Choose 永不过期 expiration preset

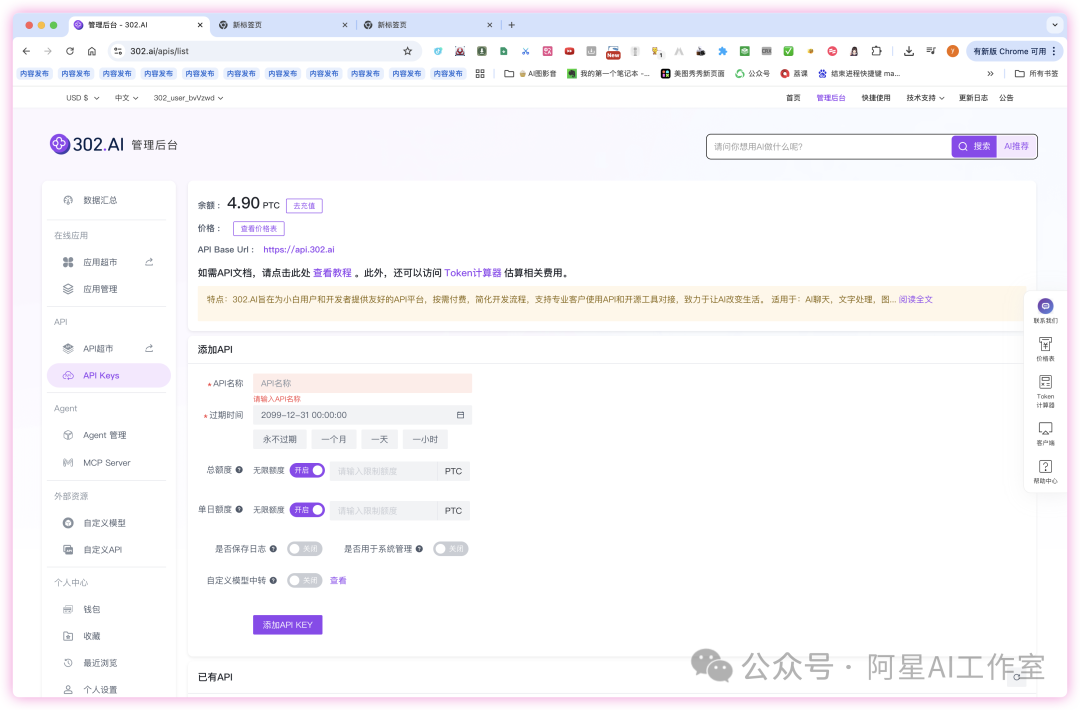280,439
